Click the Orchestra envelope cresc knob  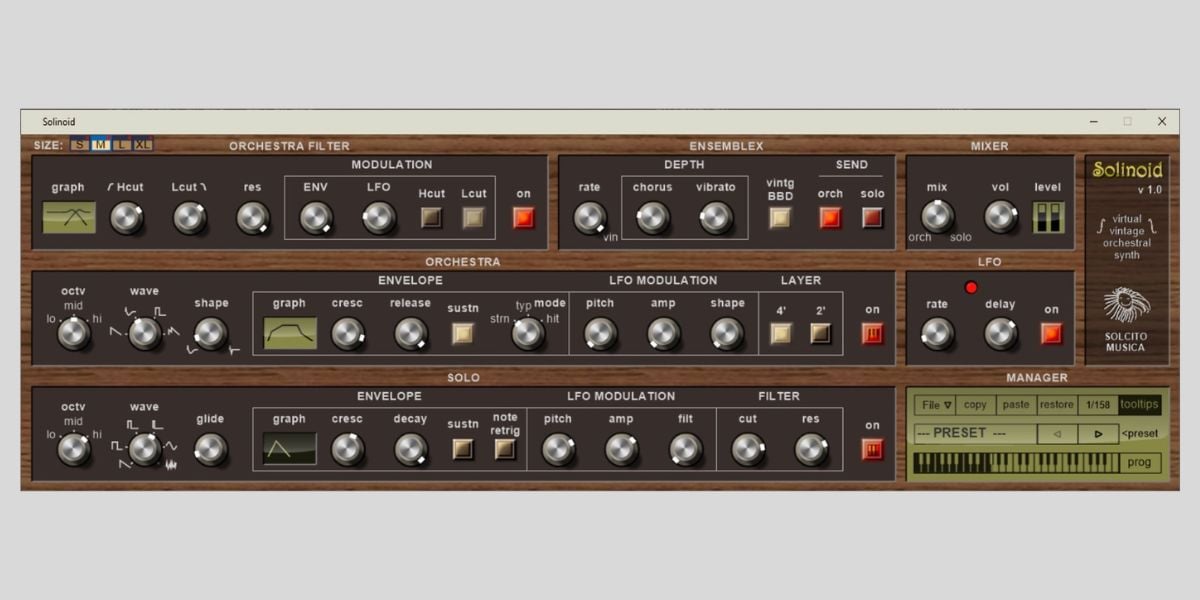click(348, 333)
